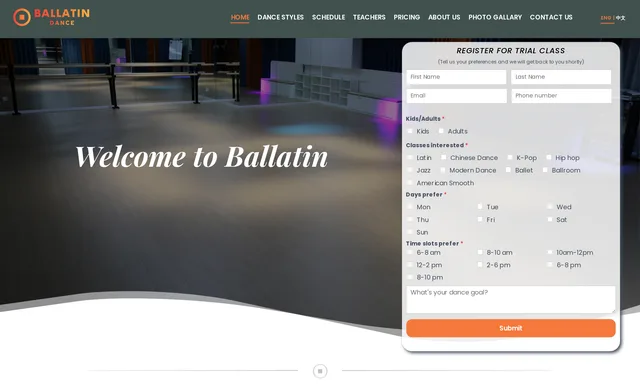Open the Home menu item
The width and height of the screenshot is (640, 384).
240,17
